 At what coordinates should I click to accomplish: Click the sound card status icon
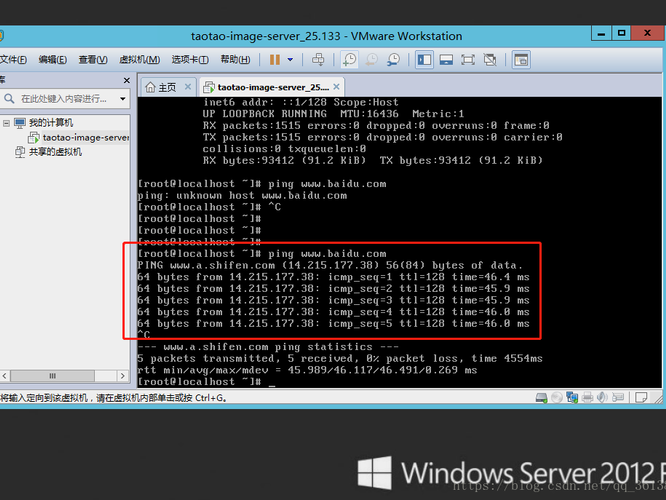click(x=602, y=398)
